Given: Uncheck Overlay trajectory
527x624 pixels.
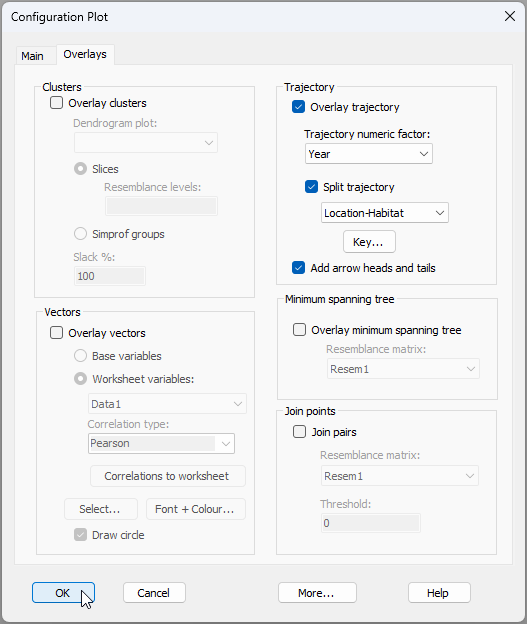Looking at the screenshot, I should pyautogui.click(x=299, y=107).
